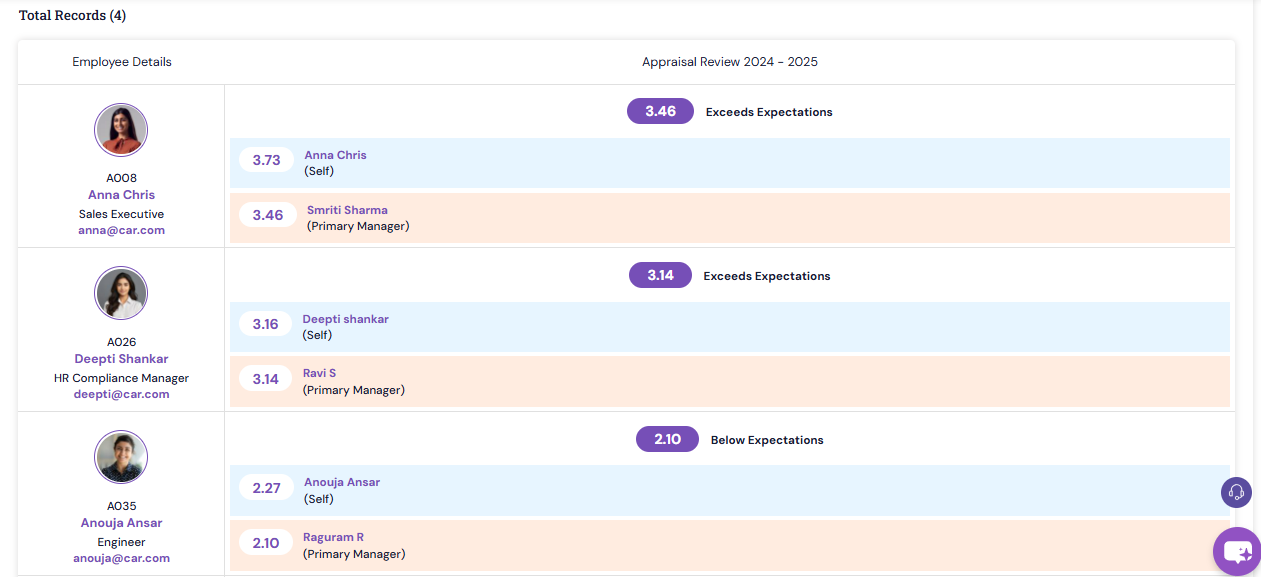Click the HR Compliance Manager job title

click(121, 378)
